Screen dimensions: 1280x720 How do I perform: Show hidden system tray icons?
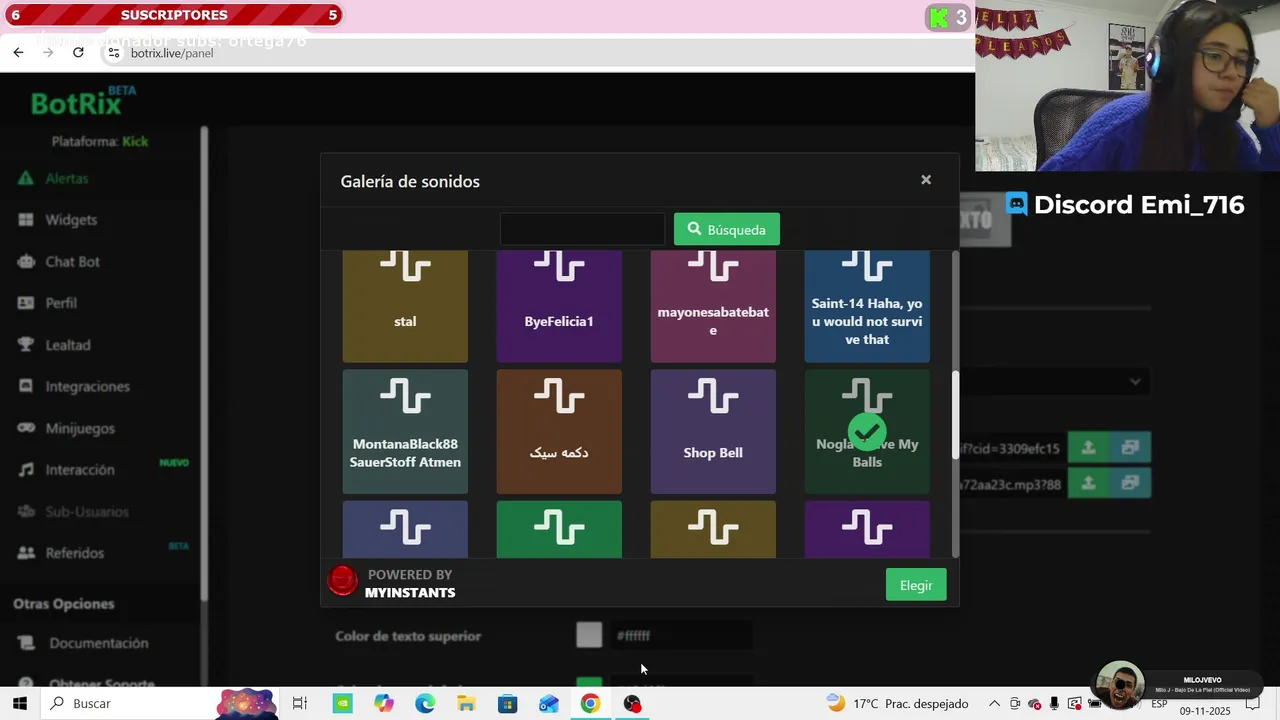pos(994,704)
